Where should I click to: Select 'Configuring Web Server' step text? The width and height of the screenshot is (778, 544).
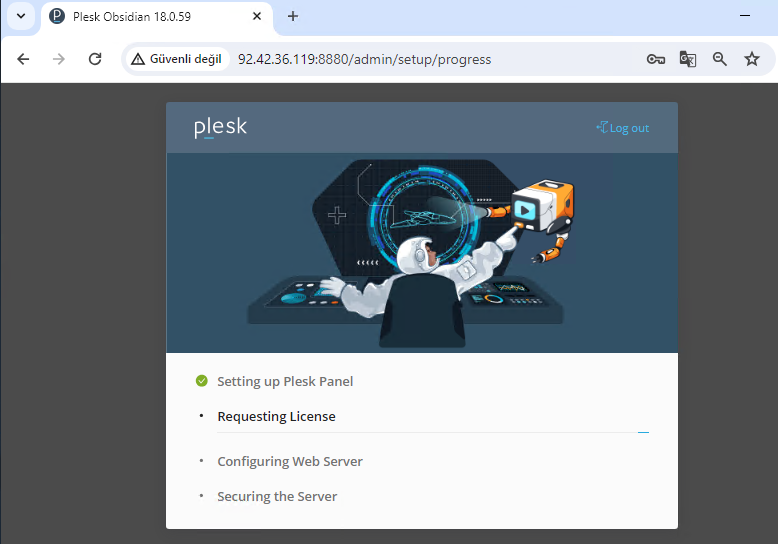(290, 462)
